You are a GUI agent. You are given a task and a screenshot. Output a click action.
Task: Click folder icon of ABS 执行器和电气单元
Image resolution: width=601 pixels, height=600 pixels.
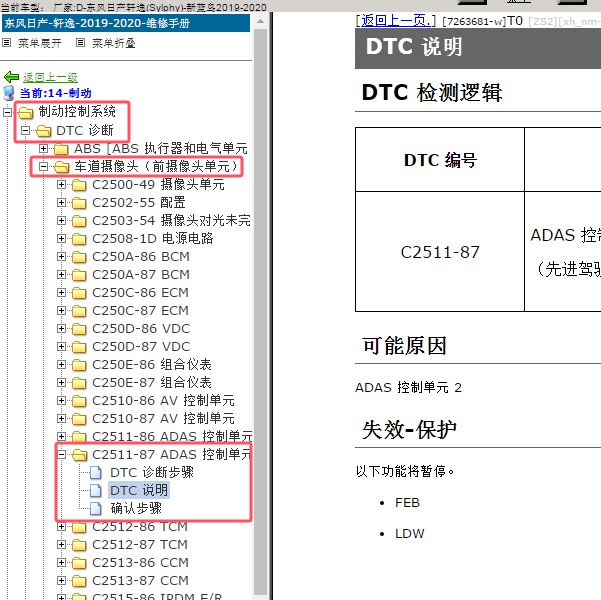(x=61, y=149)
